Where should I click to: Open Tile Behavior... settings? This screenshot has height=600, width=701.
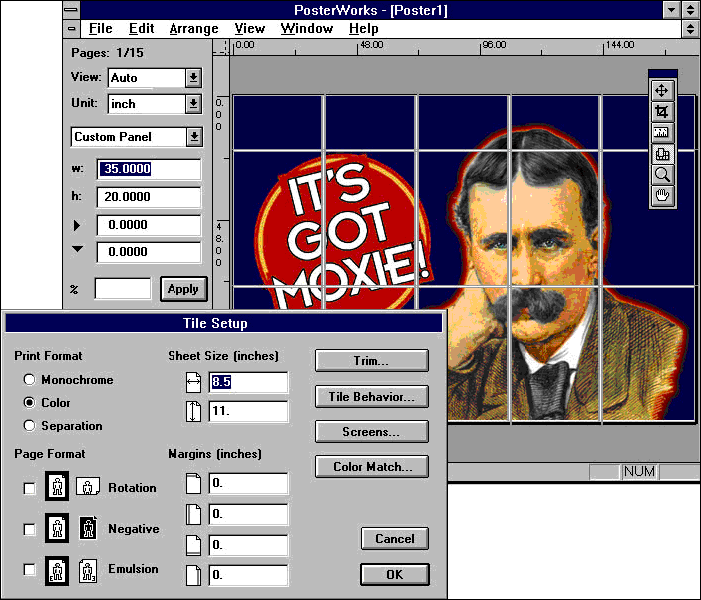coord(372,397)
